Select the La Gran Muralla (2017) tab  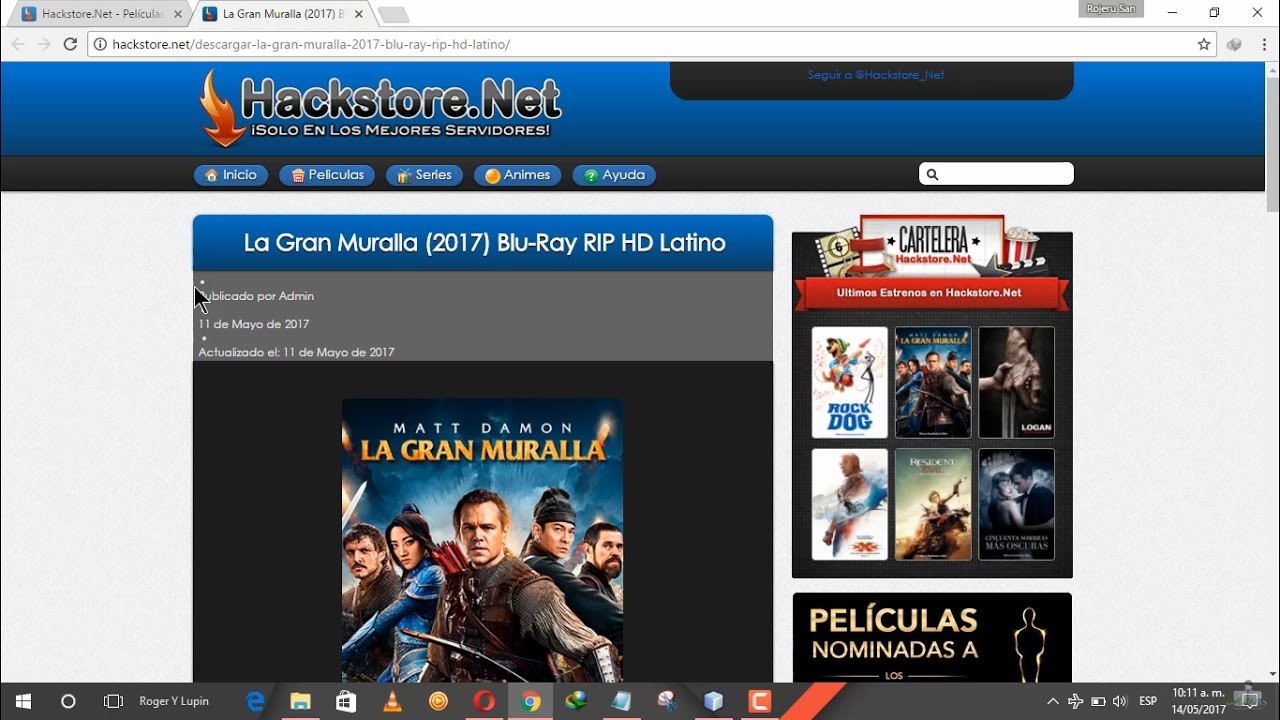[x=282, y=14]
